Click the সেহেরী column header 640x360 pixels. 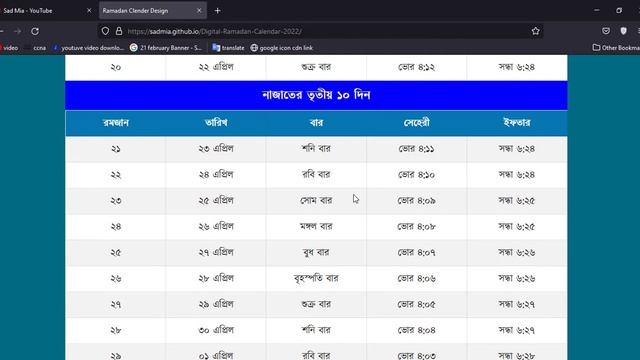click(416, 123)
